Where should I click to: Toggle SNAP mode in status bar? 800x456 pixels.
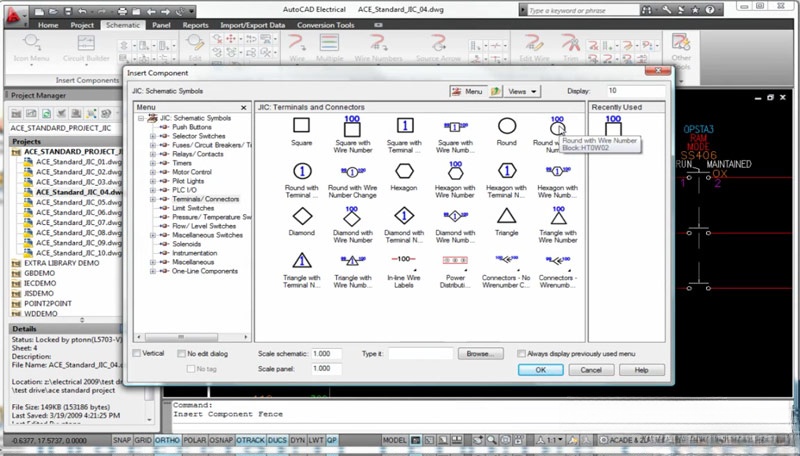(121, 440)
